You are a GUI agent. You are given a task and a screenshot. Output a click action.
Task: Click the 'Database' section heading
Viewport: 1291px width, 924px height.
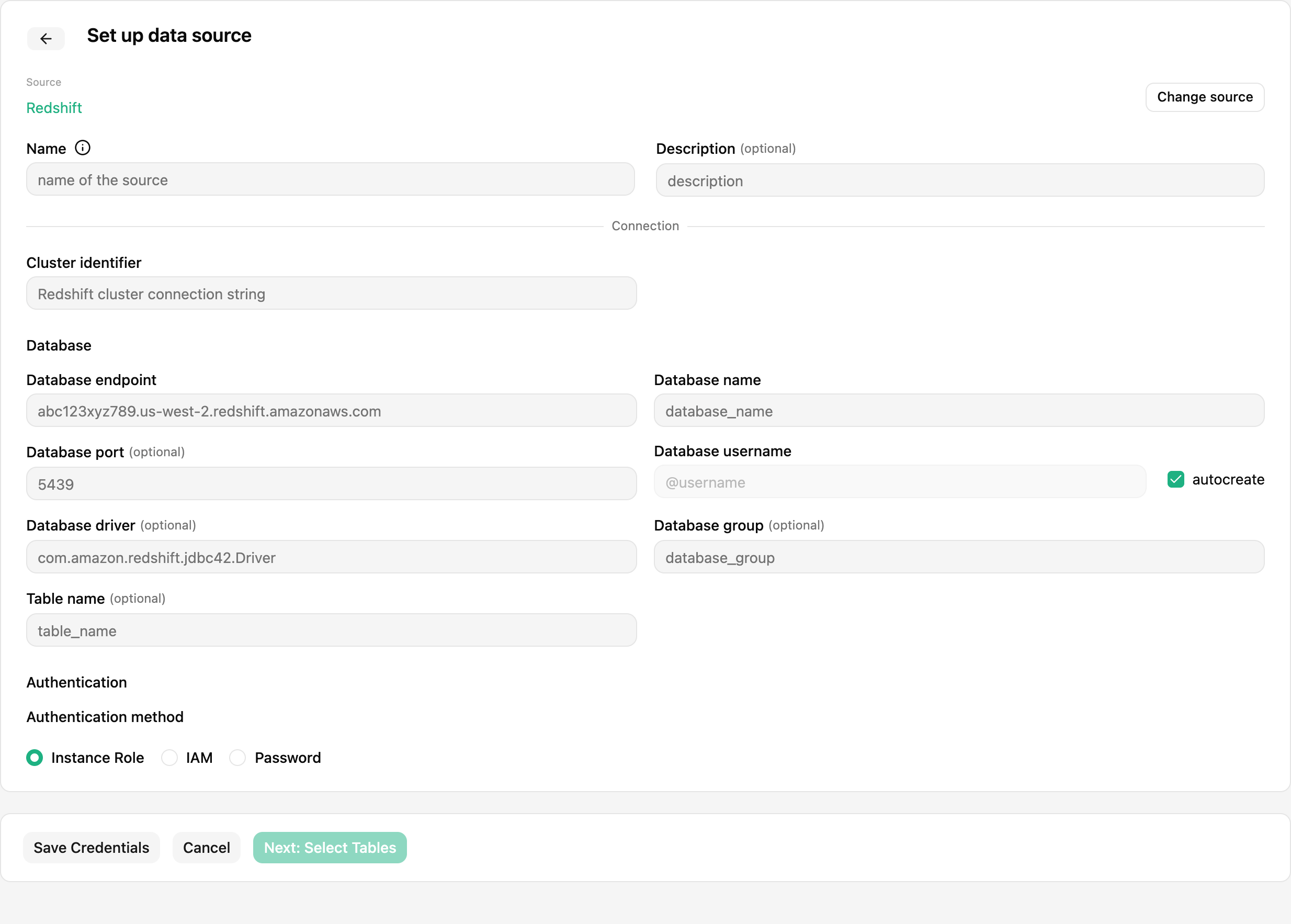pyautogui.click(x=59, y=345)
